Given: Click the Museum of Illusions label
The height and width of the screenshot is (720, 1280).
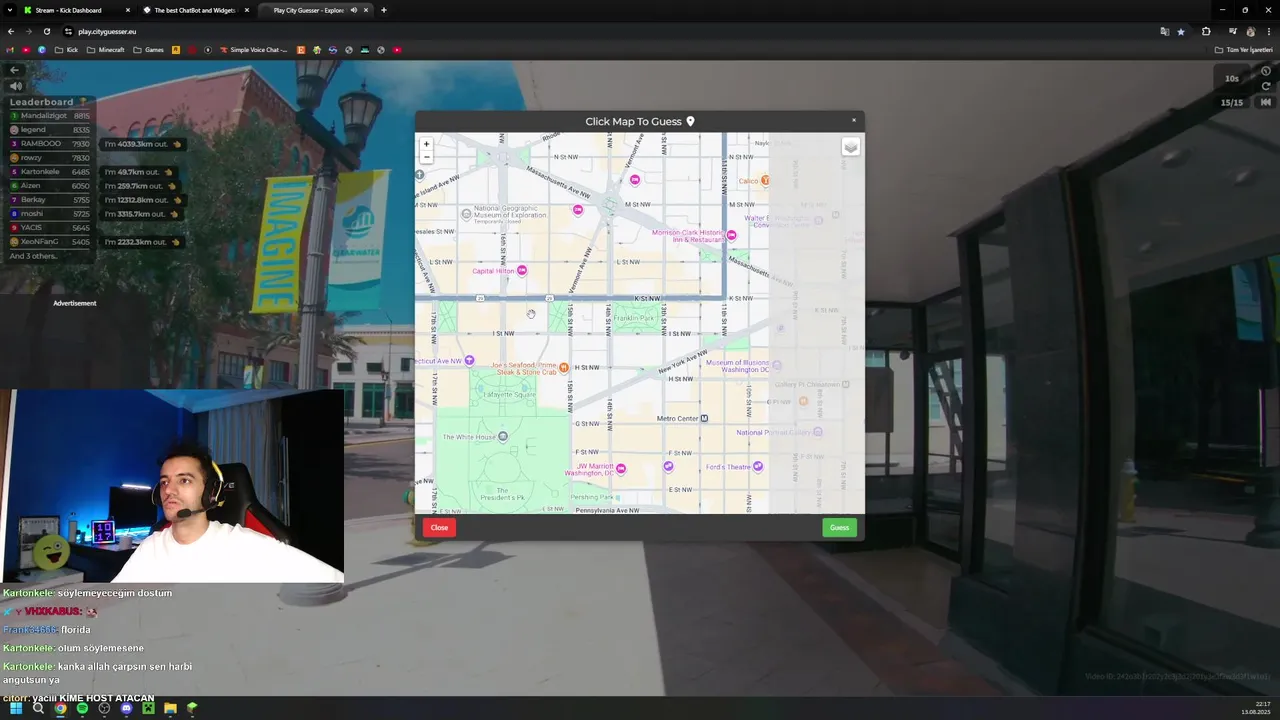Looking at the screenshot, I should pyautogui.click(x=738, y=366).
